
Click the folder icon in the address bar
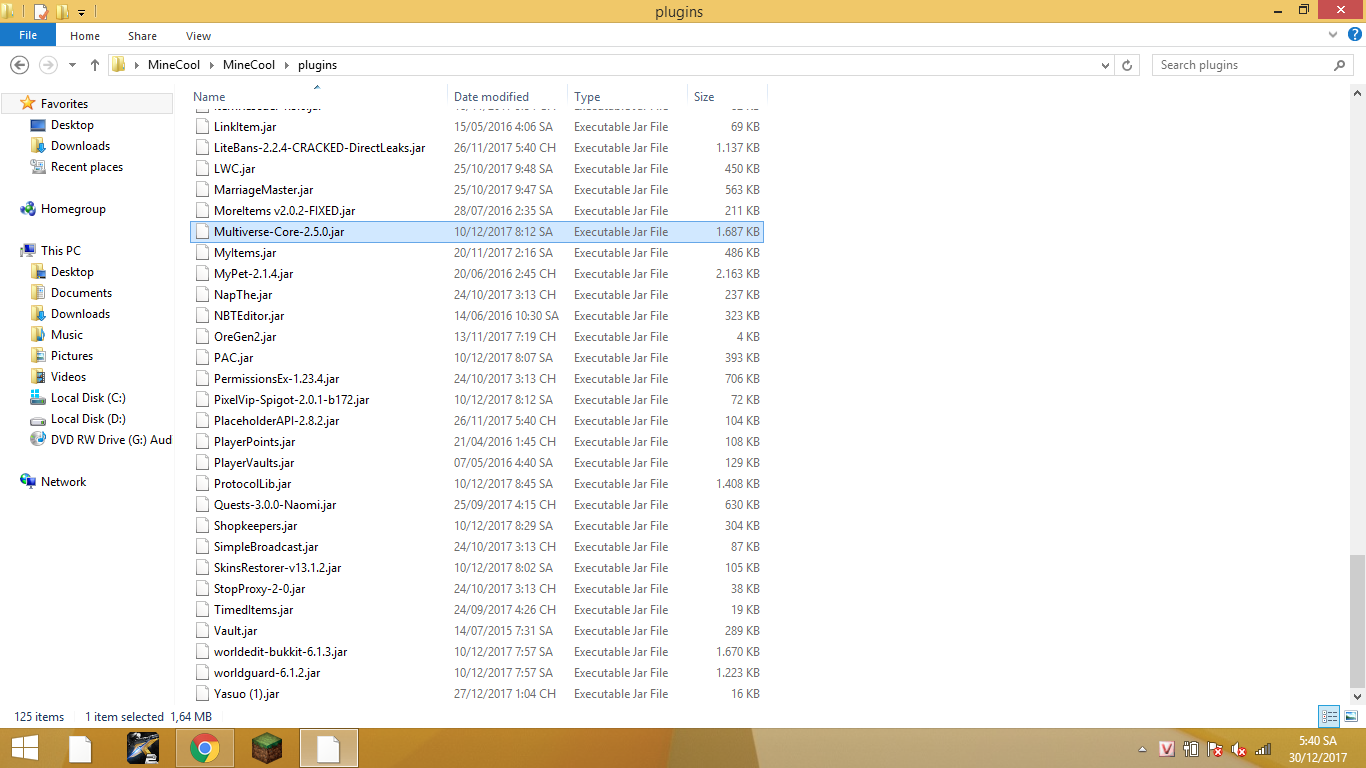(x=119, y=65)
